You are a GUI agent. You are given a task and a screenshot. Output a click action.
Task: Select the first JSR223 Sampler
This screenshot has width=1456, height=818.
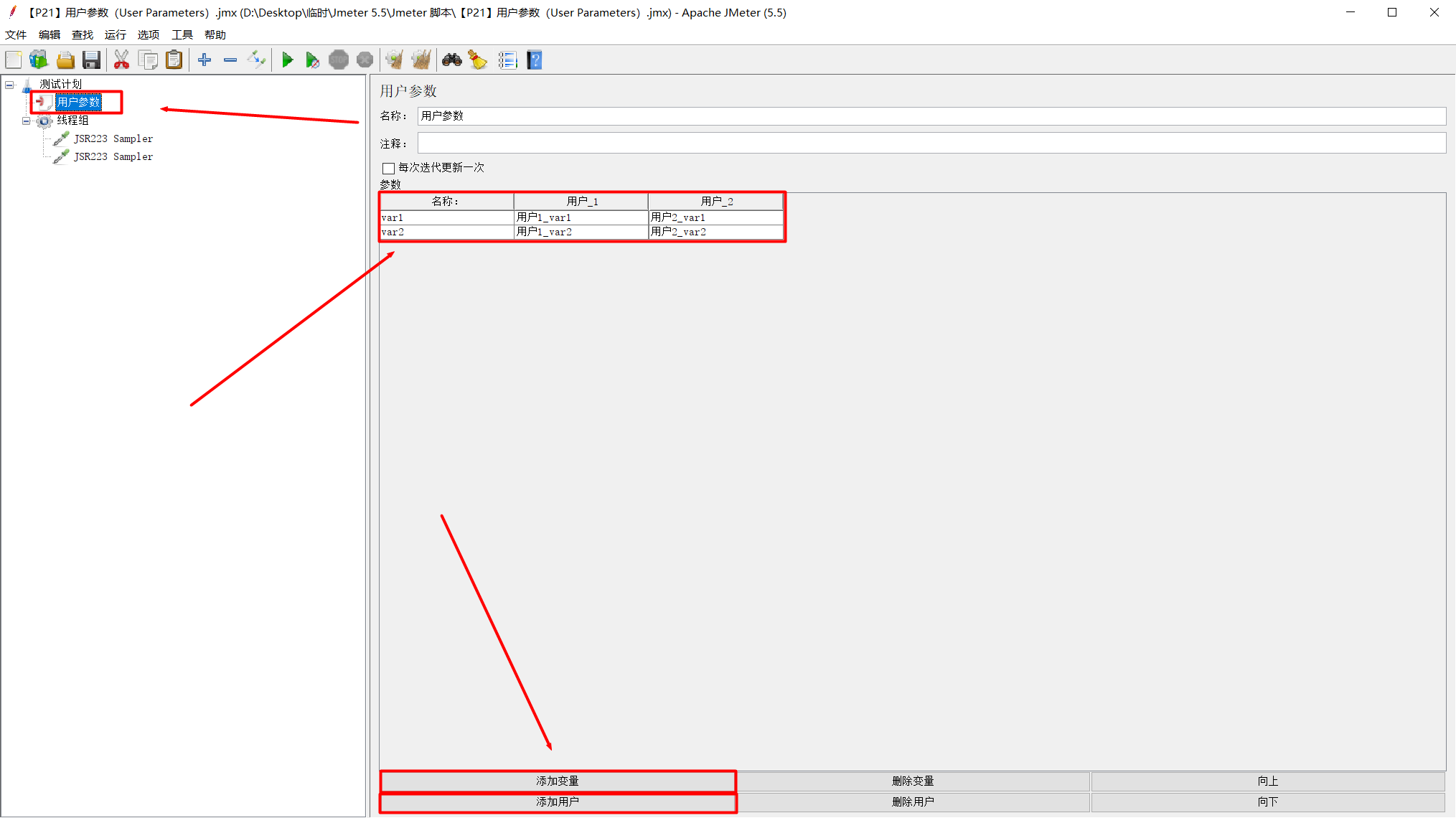(113, 138)
